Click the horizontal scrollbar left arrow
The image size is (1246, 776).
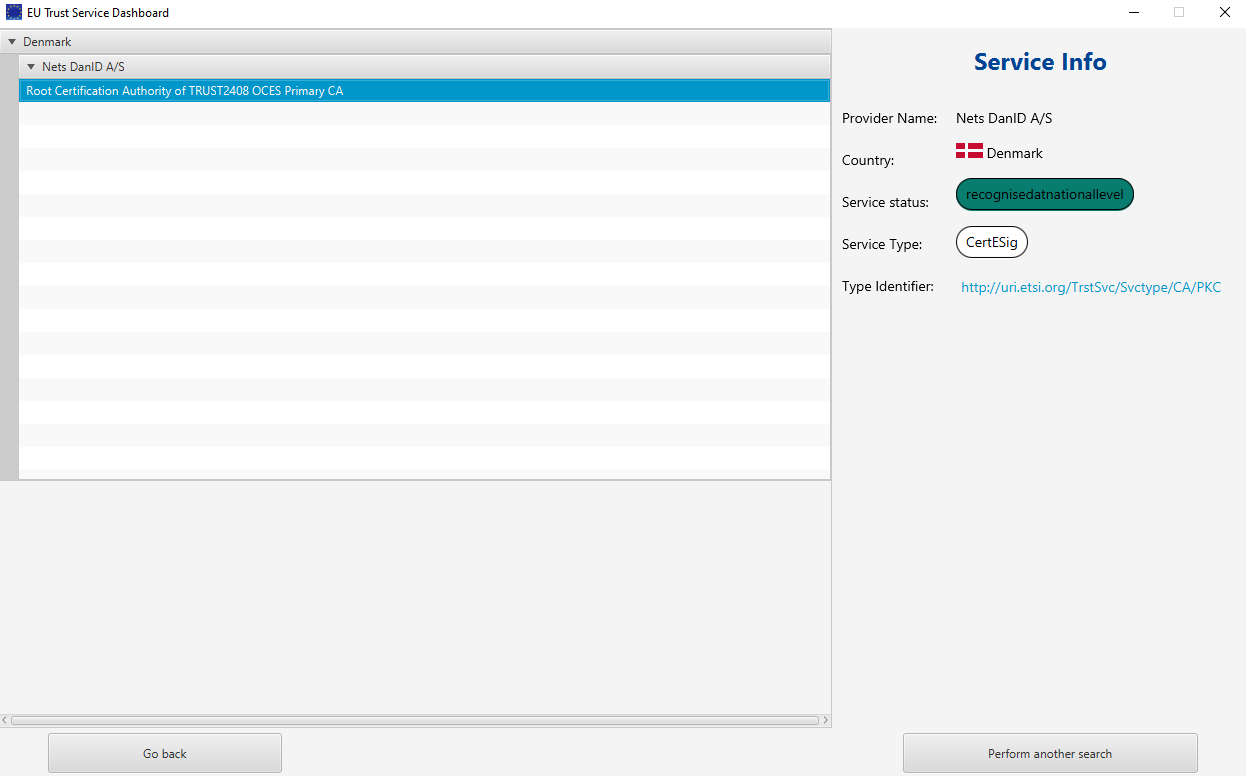(5, 720)
